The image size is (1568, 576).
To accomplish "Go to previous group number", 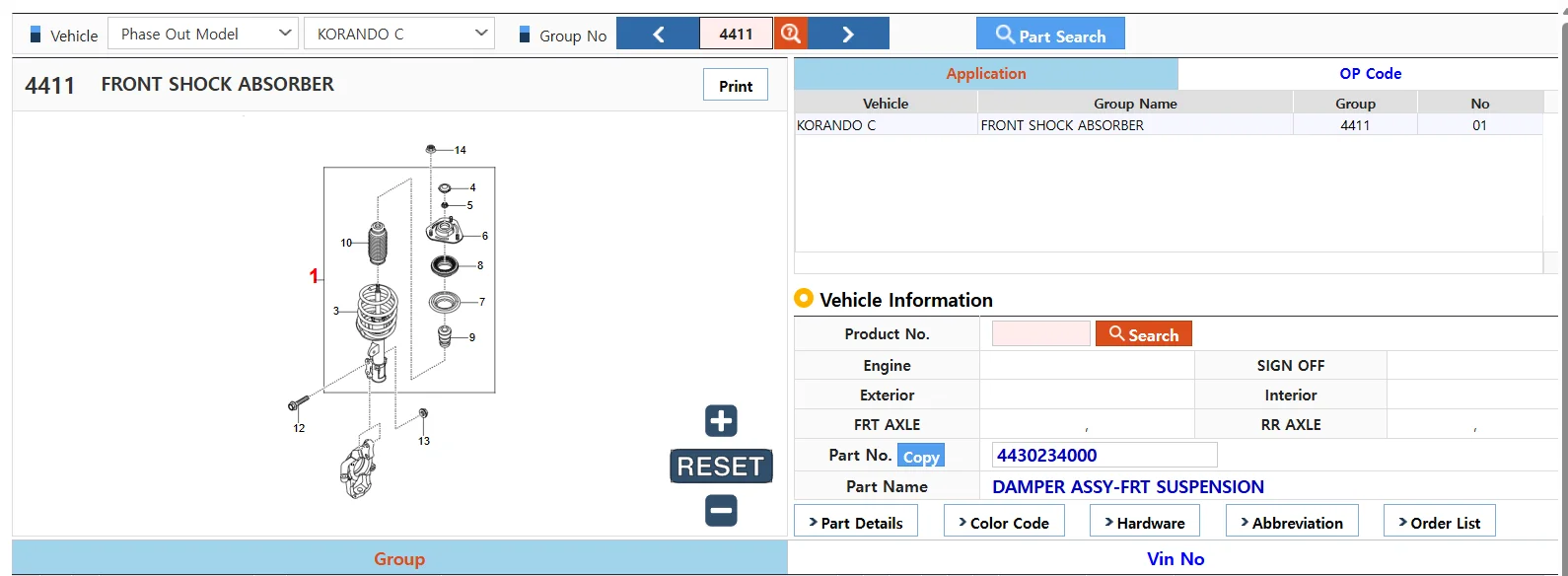I will pyautogui.click(x=658, y=34).
